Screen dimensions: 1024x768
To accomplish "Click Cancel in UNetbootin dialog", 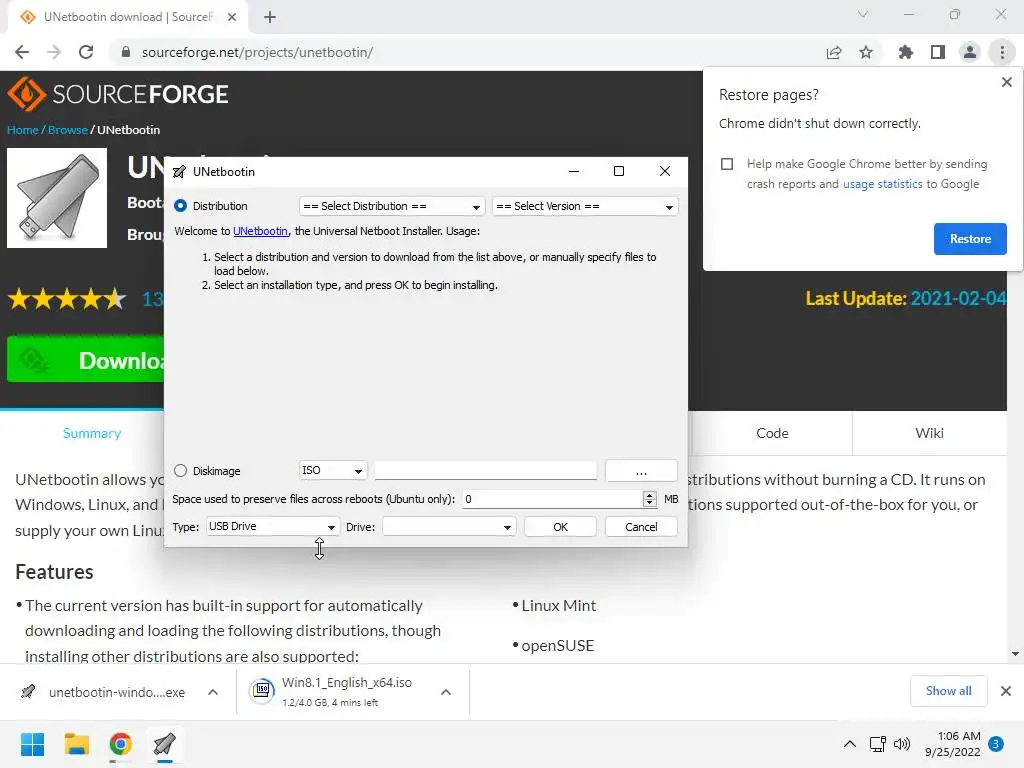I will (x=641, y=527).
